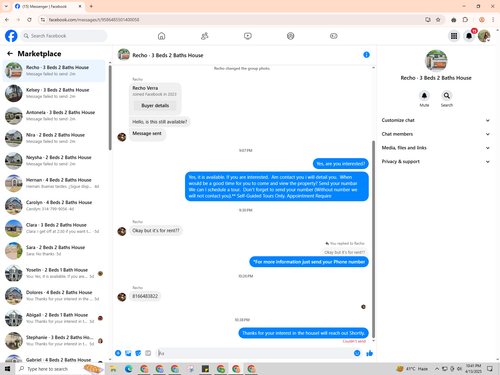The height and width of the screenshot is (375, 500).
Task: Open Carolyn 4 Beds 2 Baths House chat
Action: pyautogui.click(x=54, y=206)
